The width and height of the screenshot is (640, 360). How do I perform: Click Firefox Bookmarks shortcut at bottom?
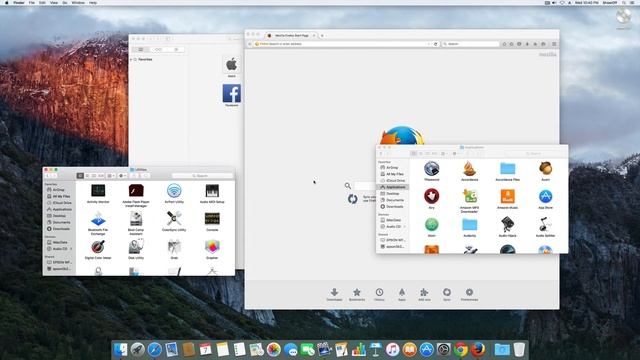[x=357, y=294]
